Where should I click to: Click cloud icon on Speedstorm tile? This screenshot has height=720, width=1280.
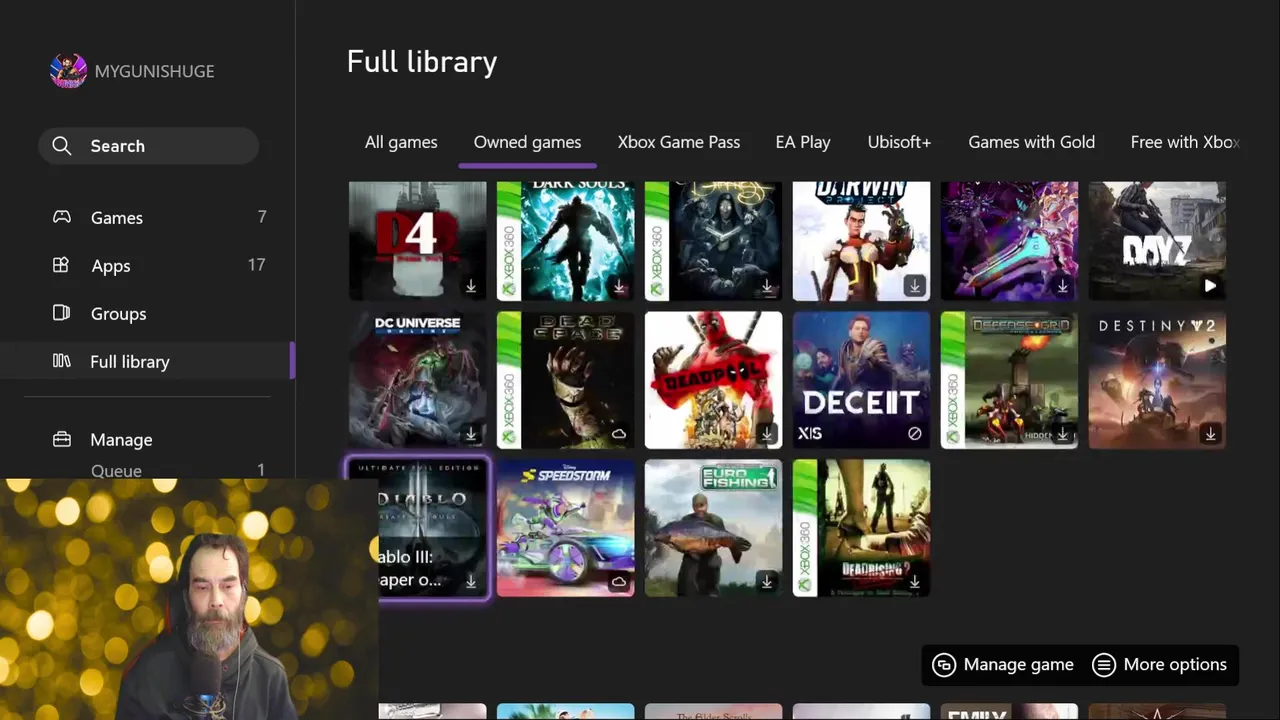[619, 581]
